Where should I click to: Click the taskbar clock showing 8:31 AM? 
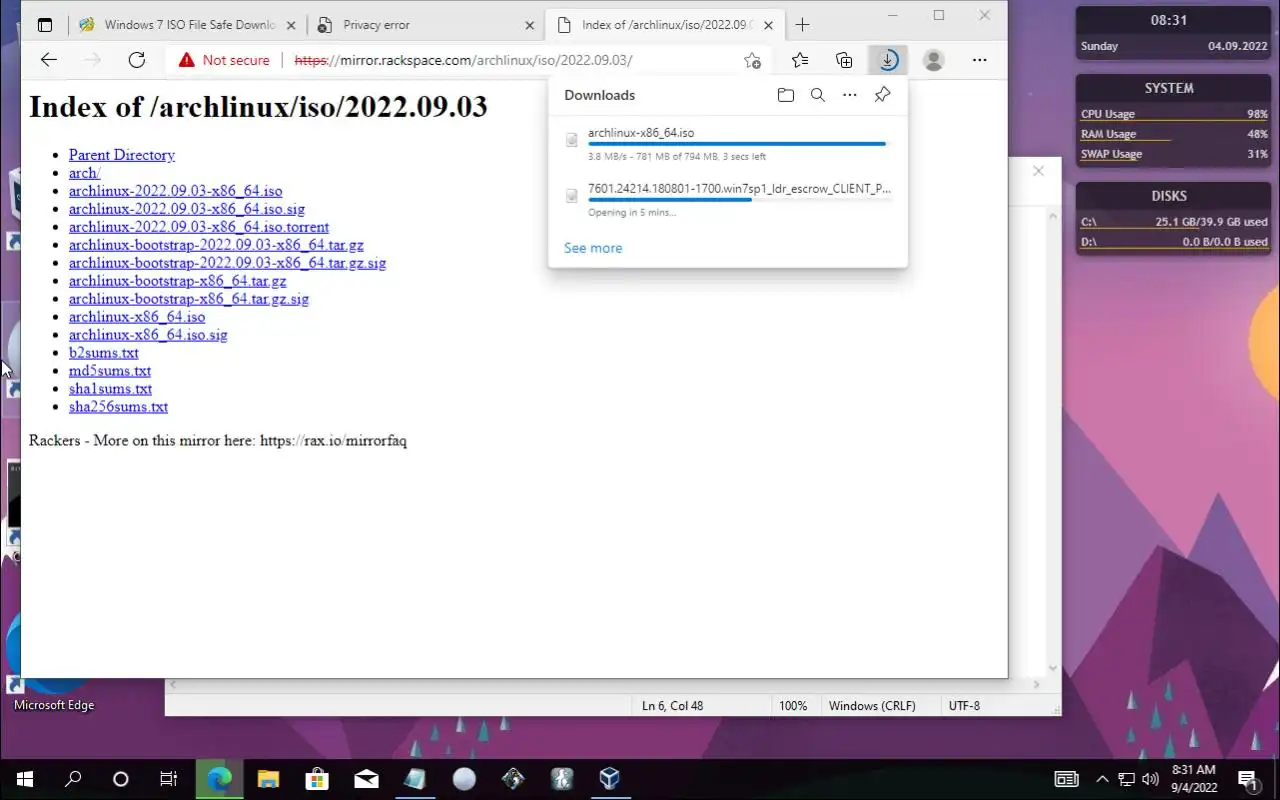(x=1193, y=779)
